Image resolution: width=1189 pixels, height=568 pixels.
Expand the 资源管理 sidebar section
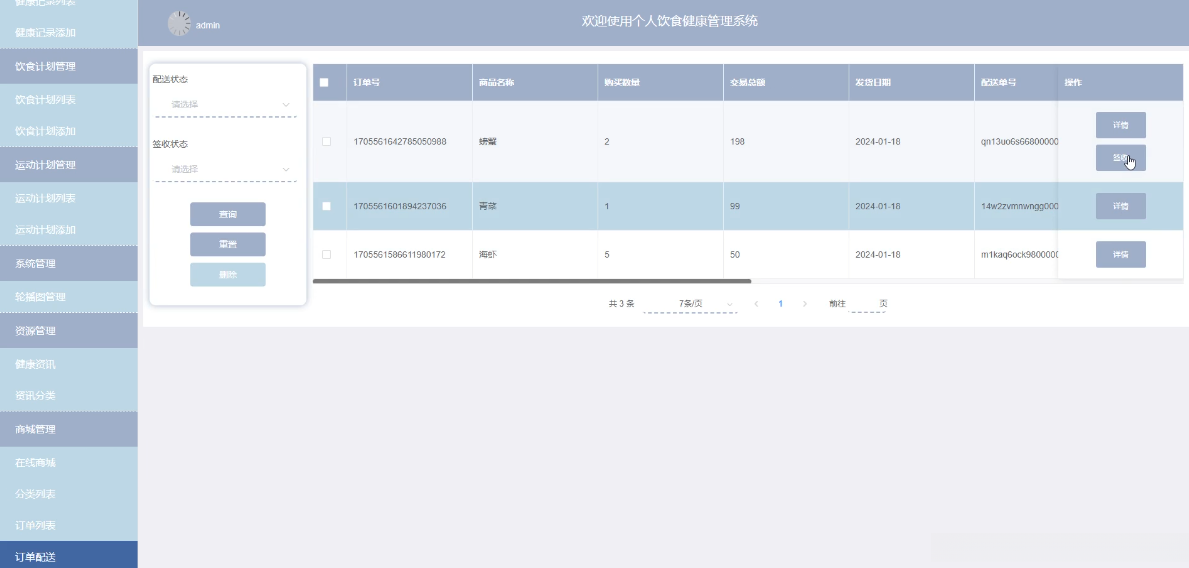[x=68, y=331]
